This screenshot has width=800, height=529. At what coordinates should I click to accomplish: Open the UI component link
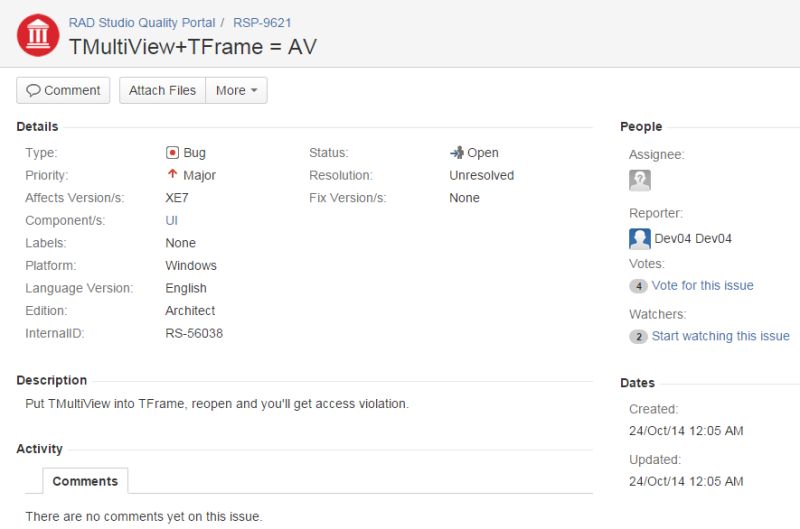(x=171, y=220)
